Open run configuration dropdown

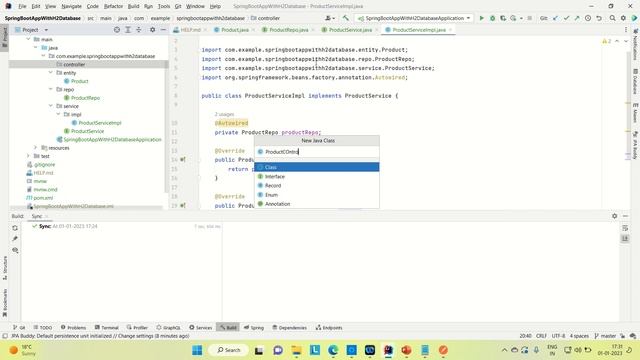pyautogui.click(x=414, y=18)
